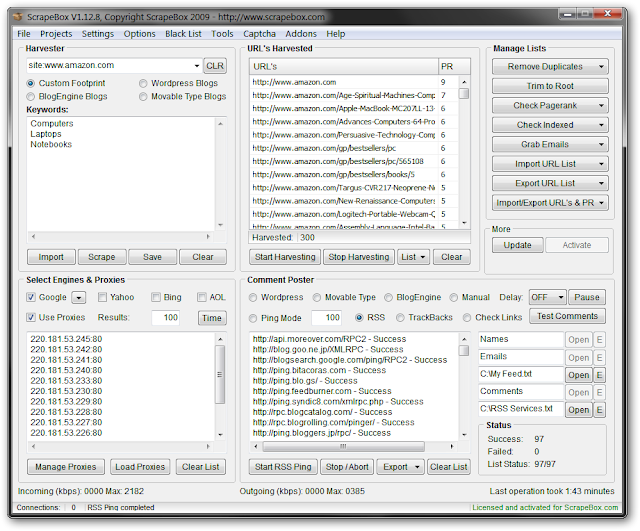Expand Grab Emails dropdown
Image resolution: width=640 pixels, height=531 pixels.
click(601, 144)
